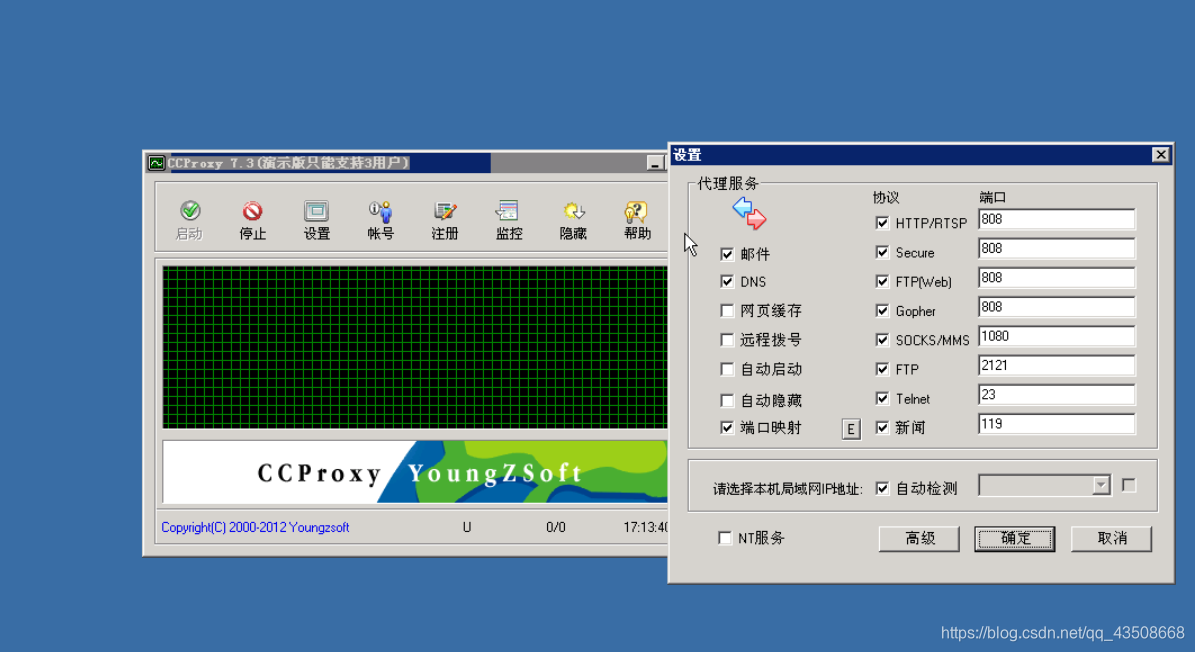Screen dimensions: 1195x652
Task: Enable the NT服务 checkbox
Action: (x=725, y=538)
